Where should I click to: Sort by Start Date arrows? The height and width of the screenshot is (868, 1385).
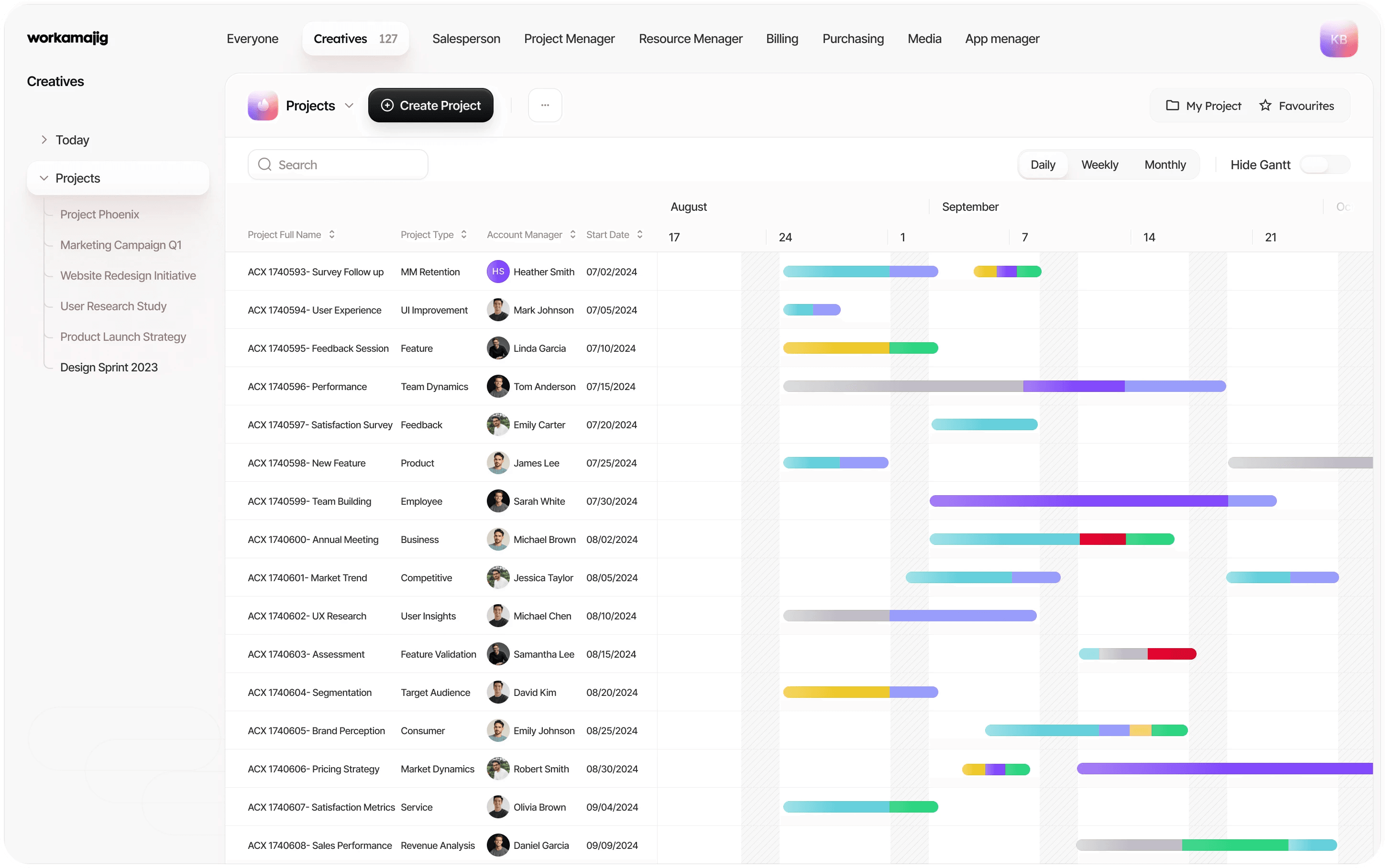pos(639,234)
